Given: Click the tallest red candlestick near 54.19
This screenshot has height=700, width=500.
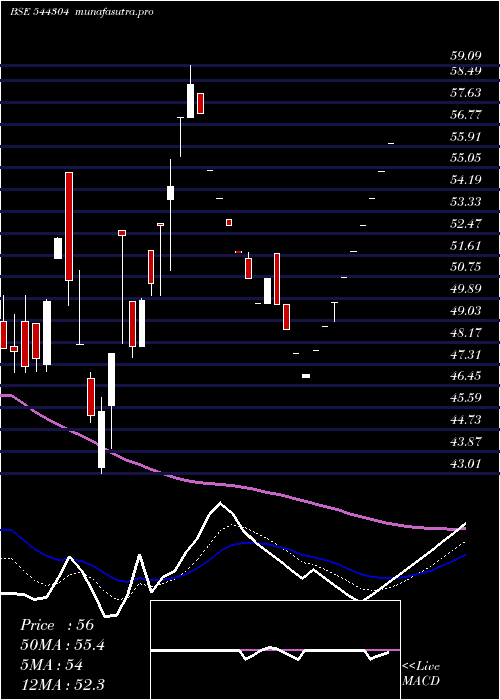Looking at the screenshot, I should pyautogui.click(x=69, y=226).
